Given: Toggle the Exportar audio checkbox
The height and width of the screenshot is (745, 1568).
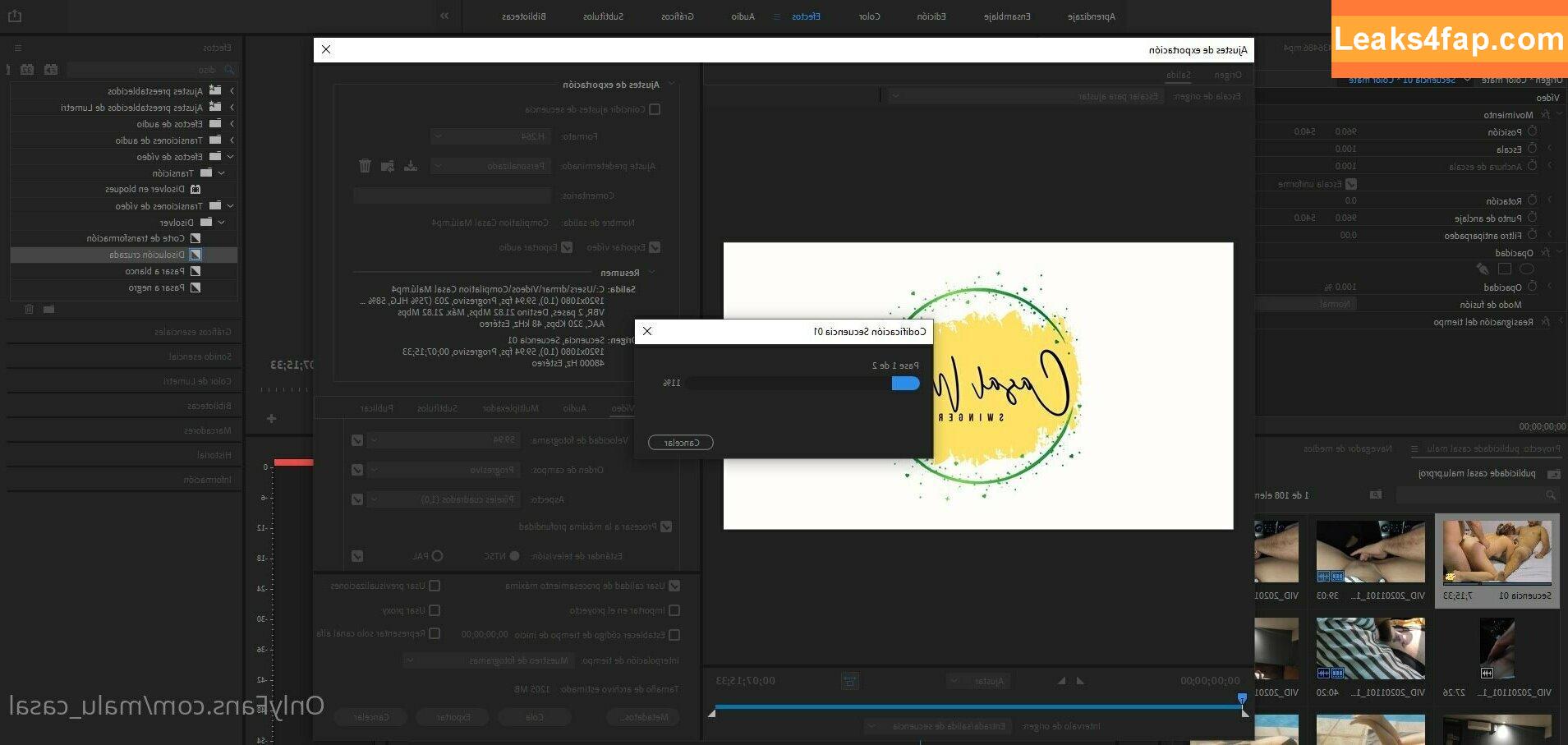Looking at the screenshot, I should (x=567, y=247).
